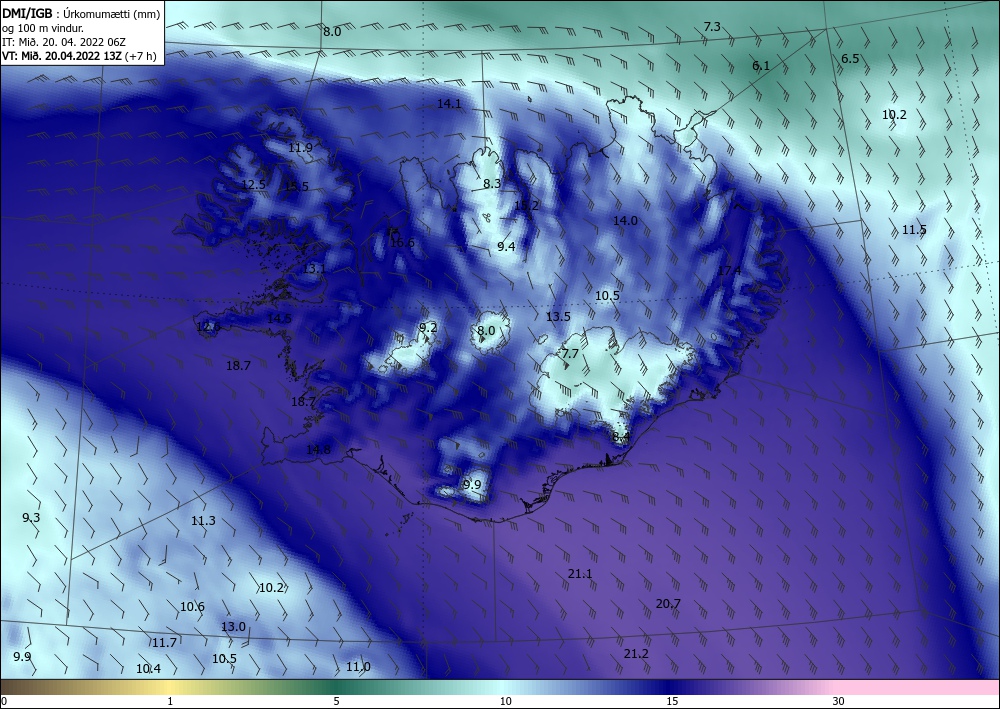Click the 11.0 value on the map
Viewport: 1000px width, 709px height.
pos(358,667)
